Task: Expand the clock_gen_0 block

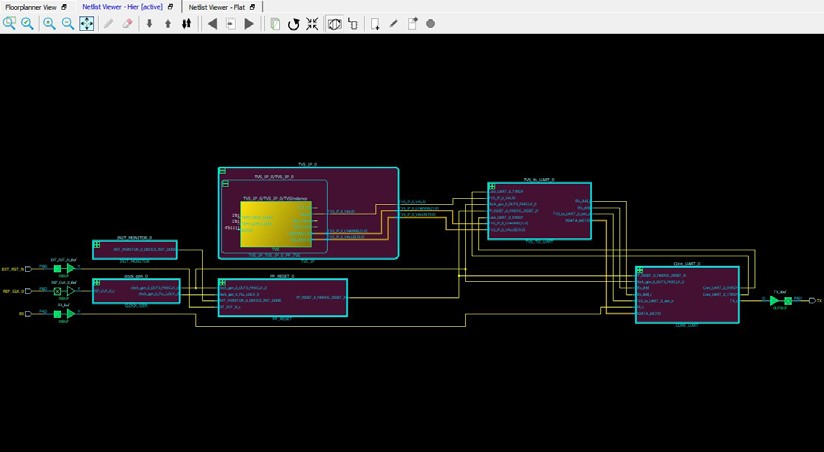Action: pyautogui.click(x=96, y=283)
